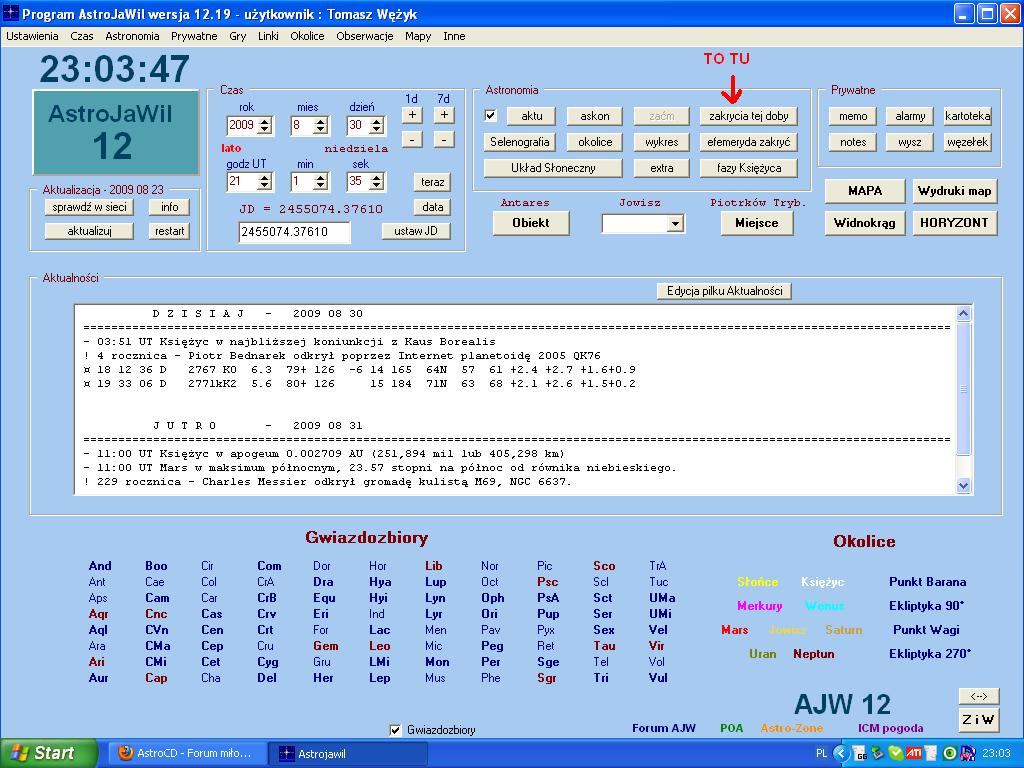
Task: Open Selenografia
Action: pyautogui.click(x=520, y=142)
